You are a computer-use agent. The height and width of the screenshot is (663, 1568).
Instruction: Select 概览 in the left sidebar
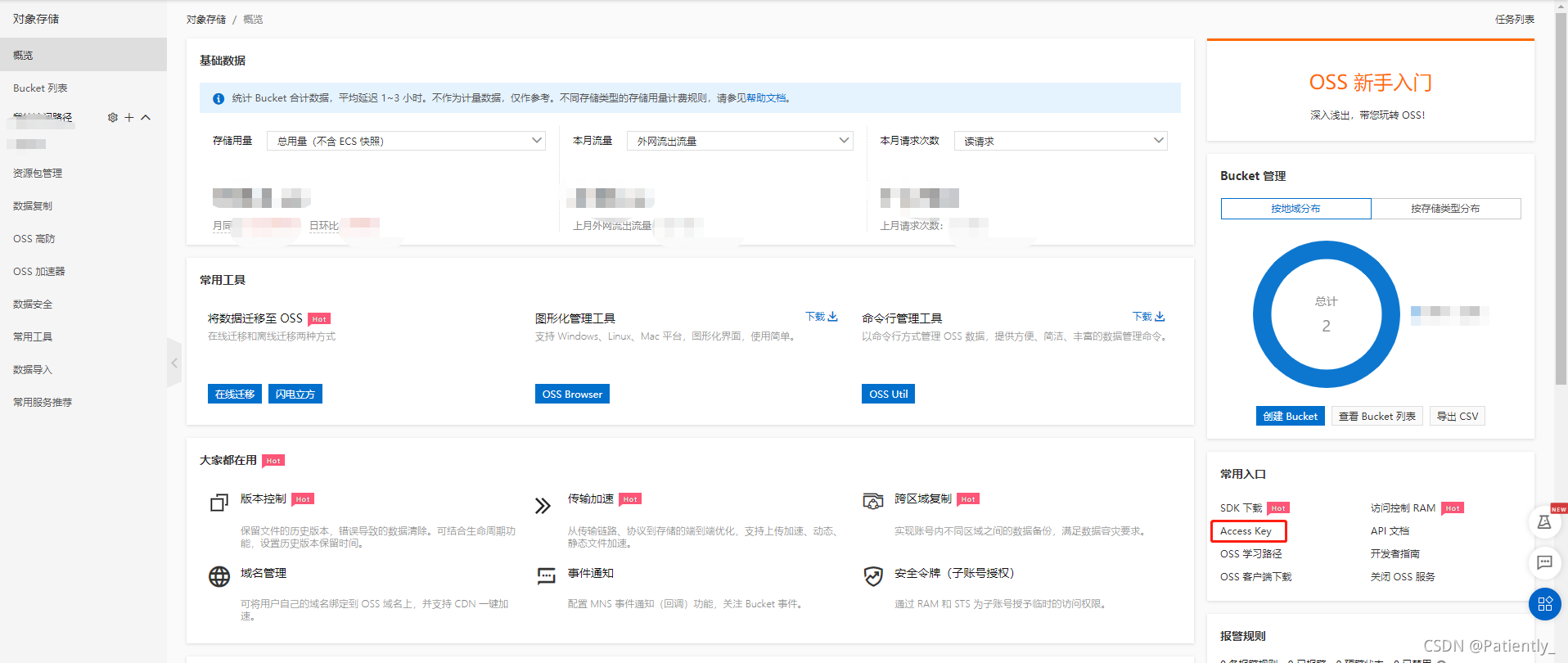tap(83, 55)
